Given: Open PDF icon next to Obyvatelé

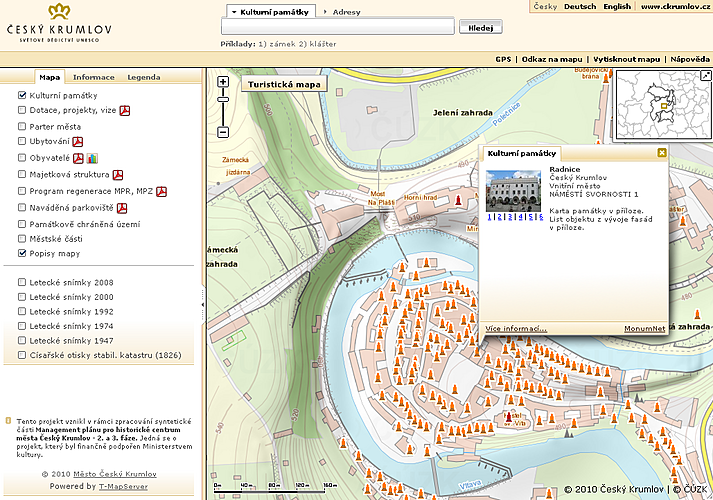Looking at the screenshot, I should coord(79,158).
